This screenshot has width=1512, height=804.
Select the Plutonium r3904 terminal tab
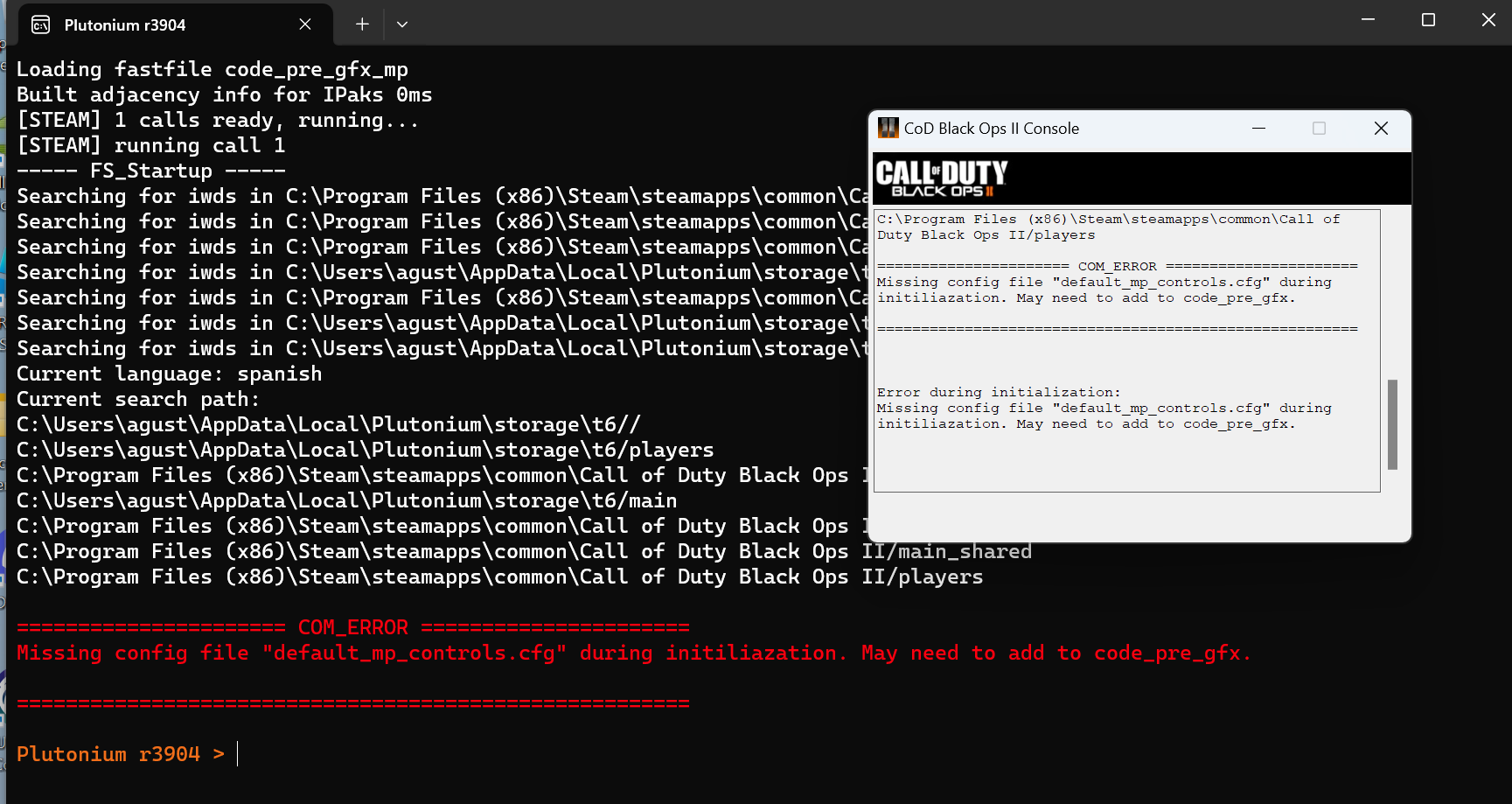pos(175,24)
